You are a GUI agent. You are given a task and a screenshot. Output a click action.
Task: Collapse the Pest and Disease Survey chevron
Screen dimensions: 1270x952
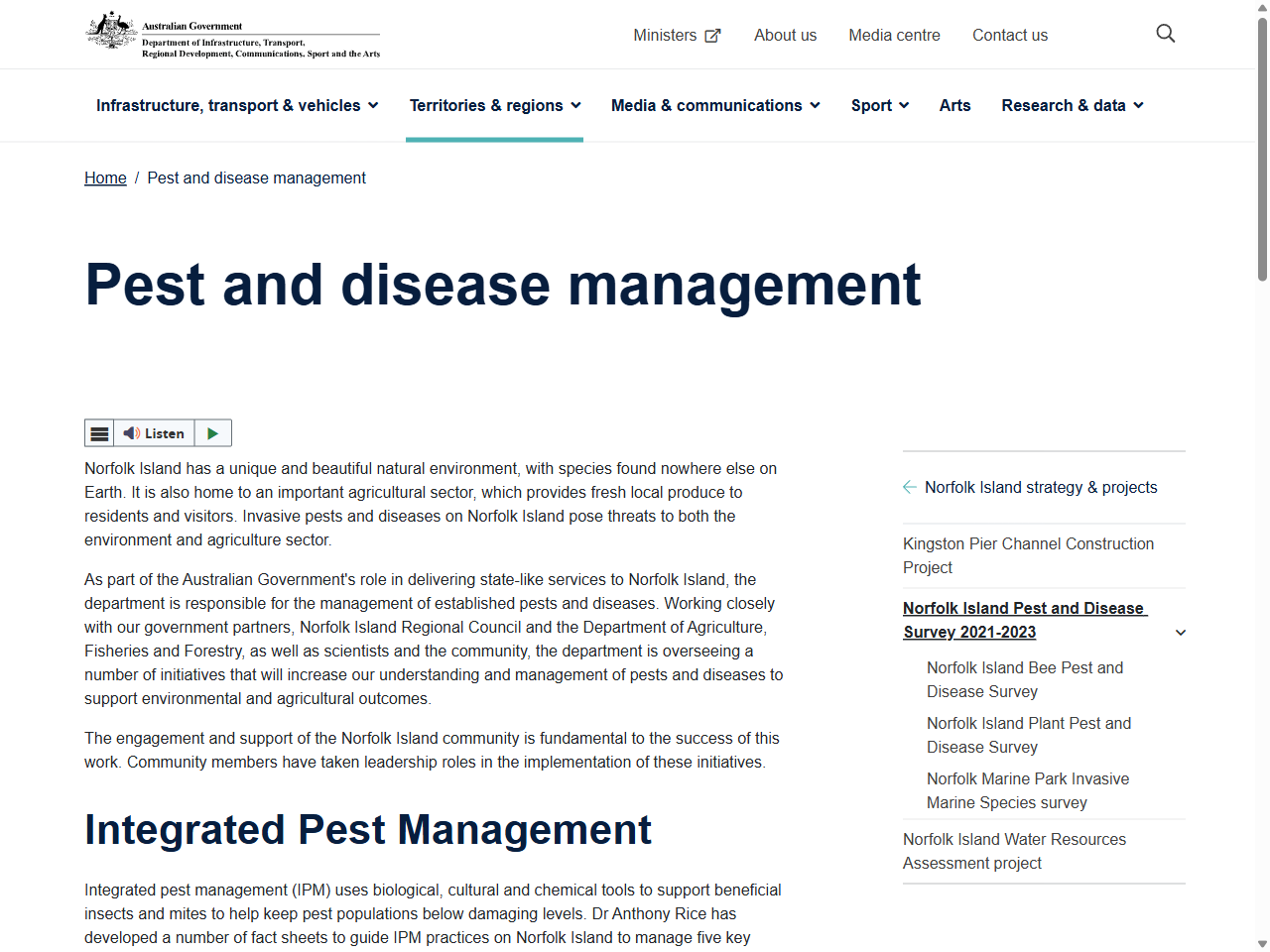coord(1181,633)
